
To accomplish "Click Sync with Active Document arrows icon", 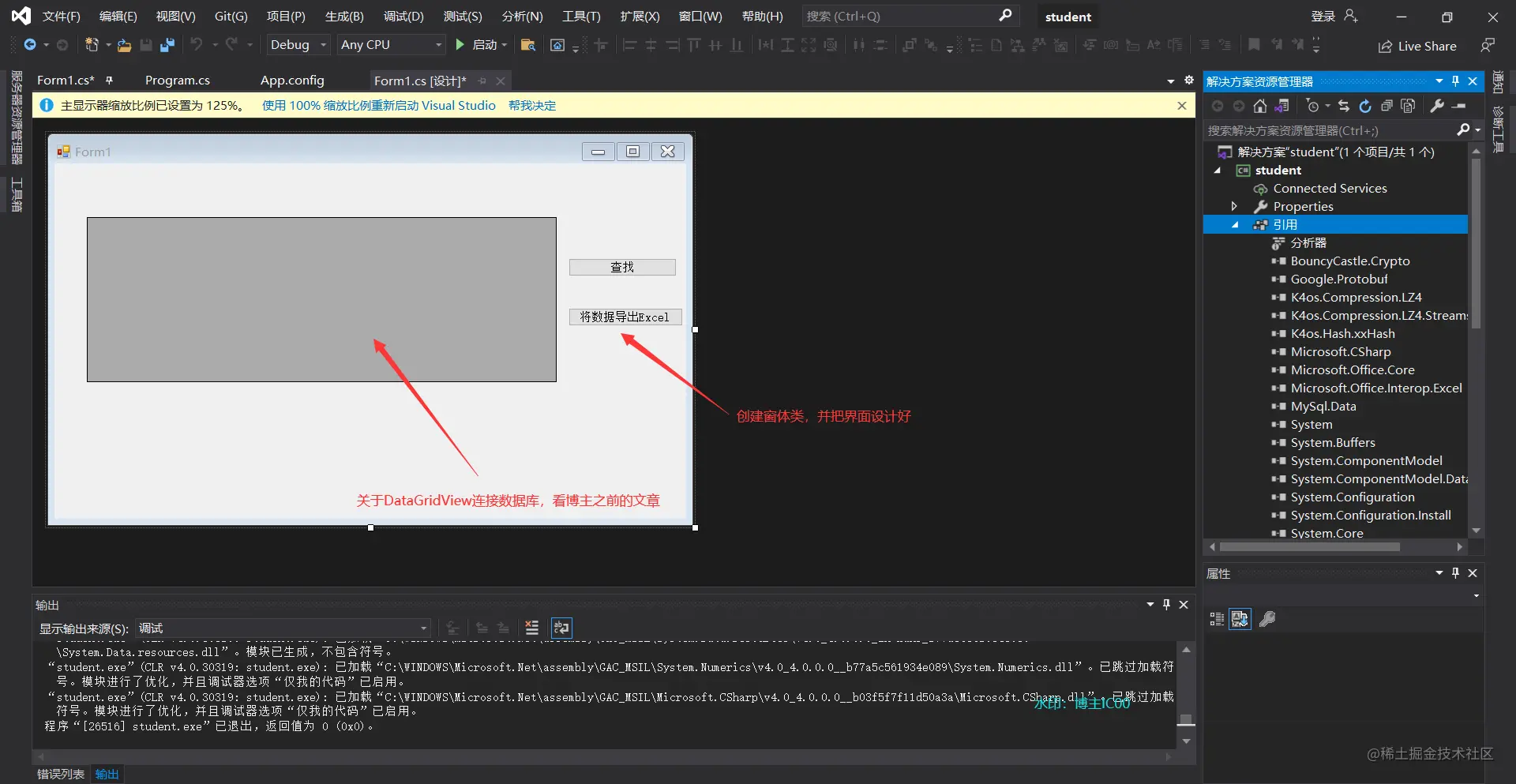I will (1344, 106).
